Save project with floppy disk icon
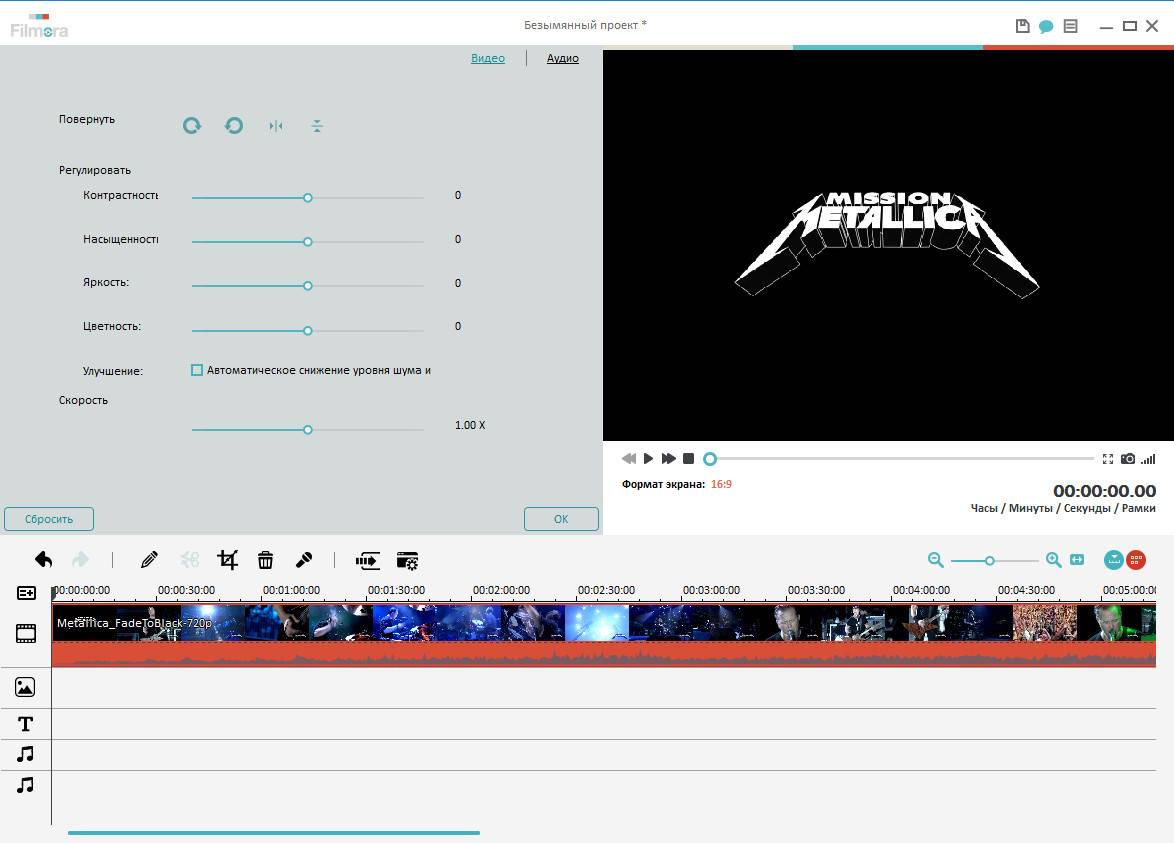The image size is (1174, 843). pyautogui.click(x=1023, y=26)
